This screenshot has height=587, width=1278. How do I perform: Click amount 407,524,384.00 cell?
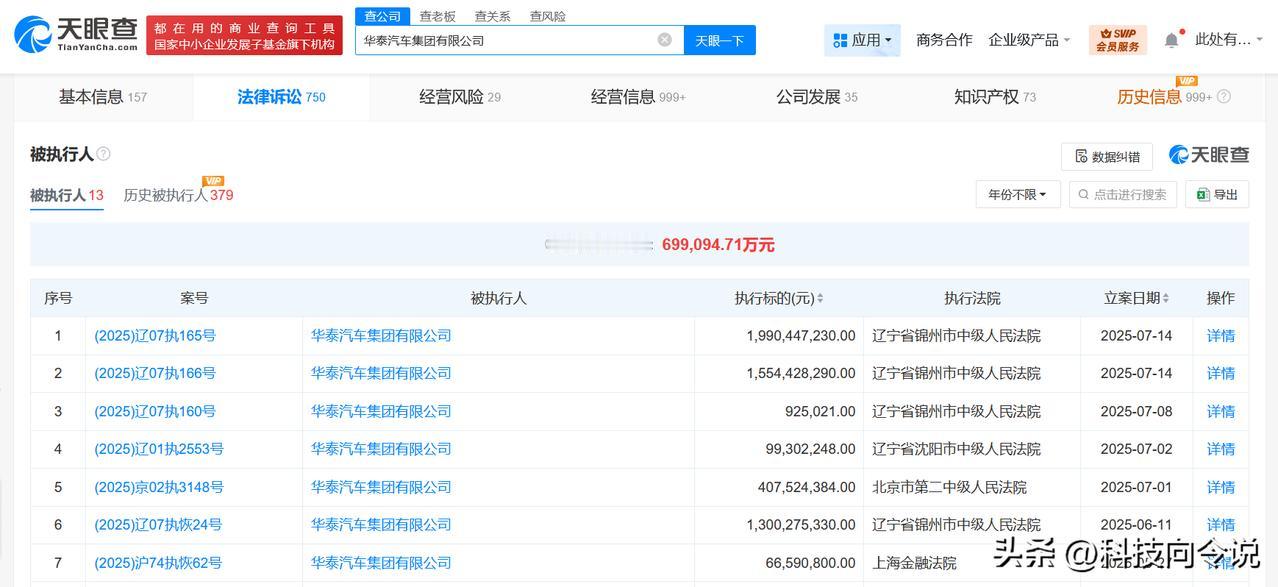coord(807,487)
